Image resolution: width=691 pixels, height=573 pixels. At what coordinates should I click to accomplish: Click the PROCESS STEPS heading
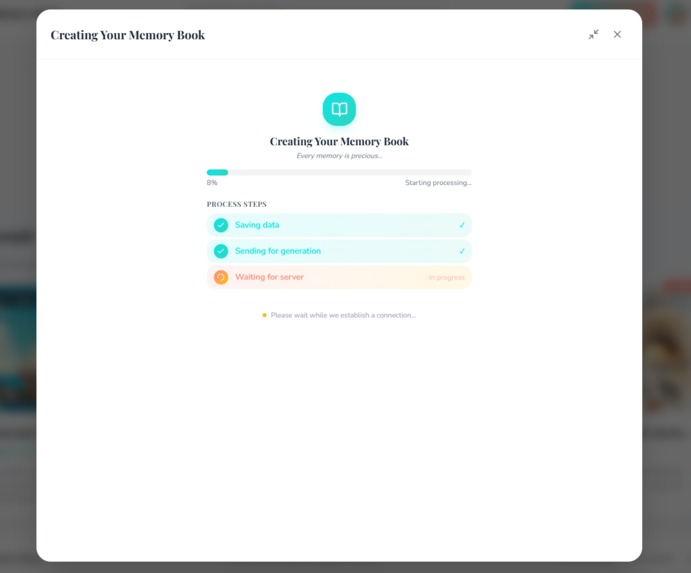pos(237,204)
